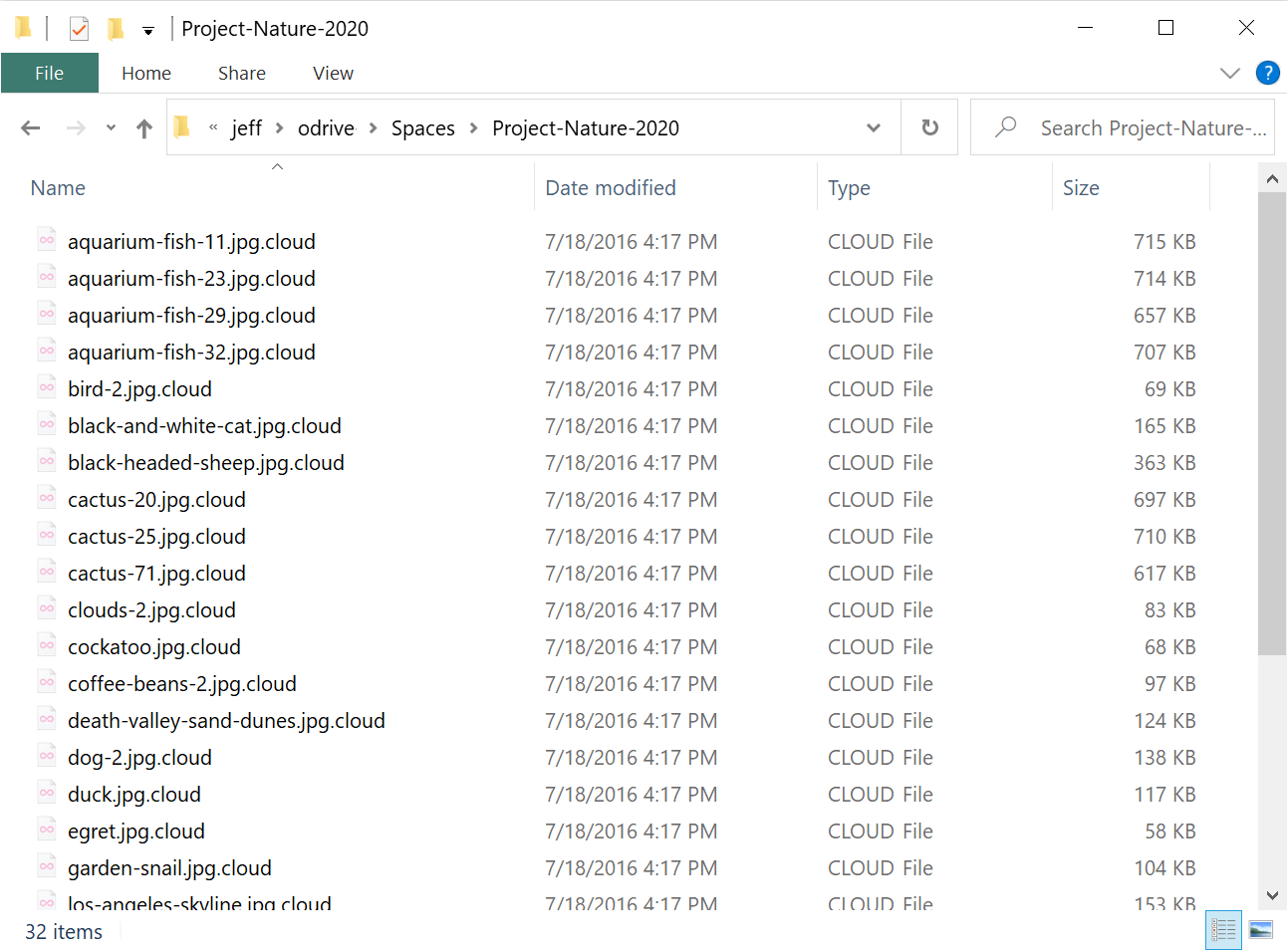Screen dimensions: 1288x951
Task: Open Explorer help question mark icon
Action: [x=1267, y=73]
